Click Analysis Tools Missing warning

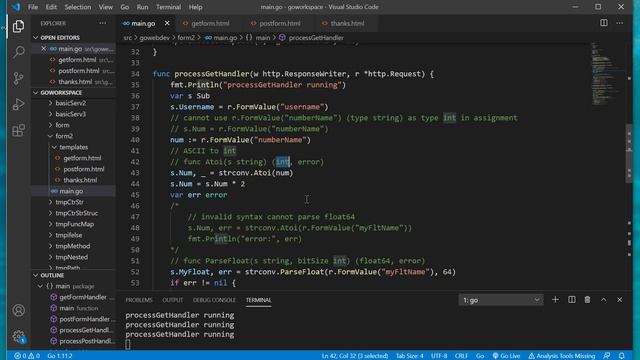tap(562, 356)
